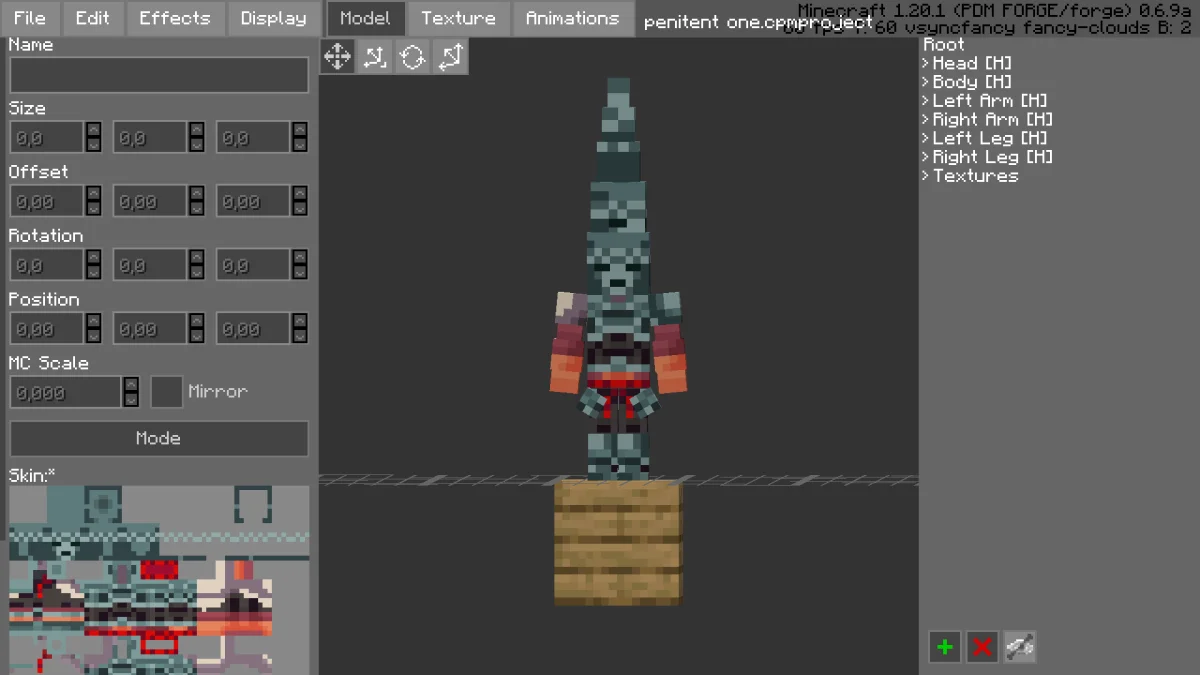1200x675 pixels.
Task: Select the Root tree entry
Action: [944, 45]
